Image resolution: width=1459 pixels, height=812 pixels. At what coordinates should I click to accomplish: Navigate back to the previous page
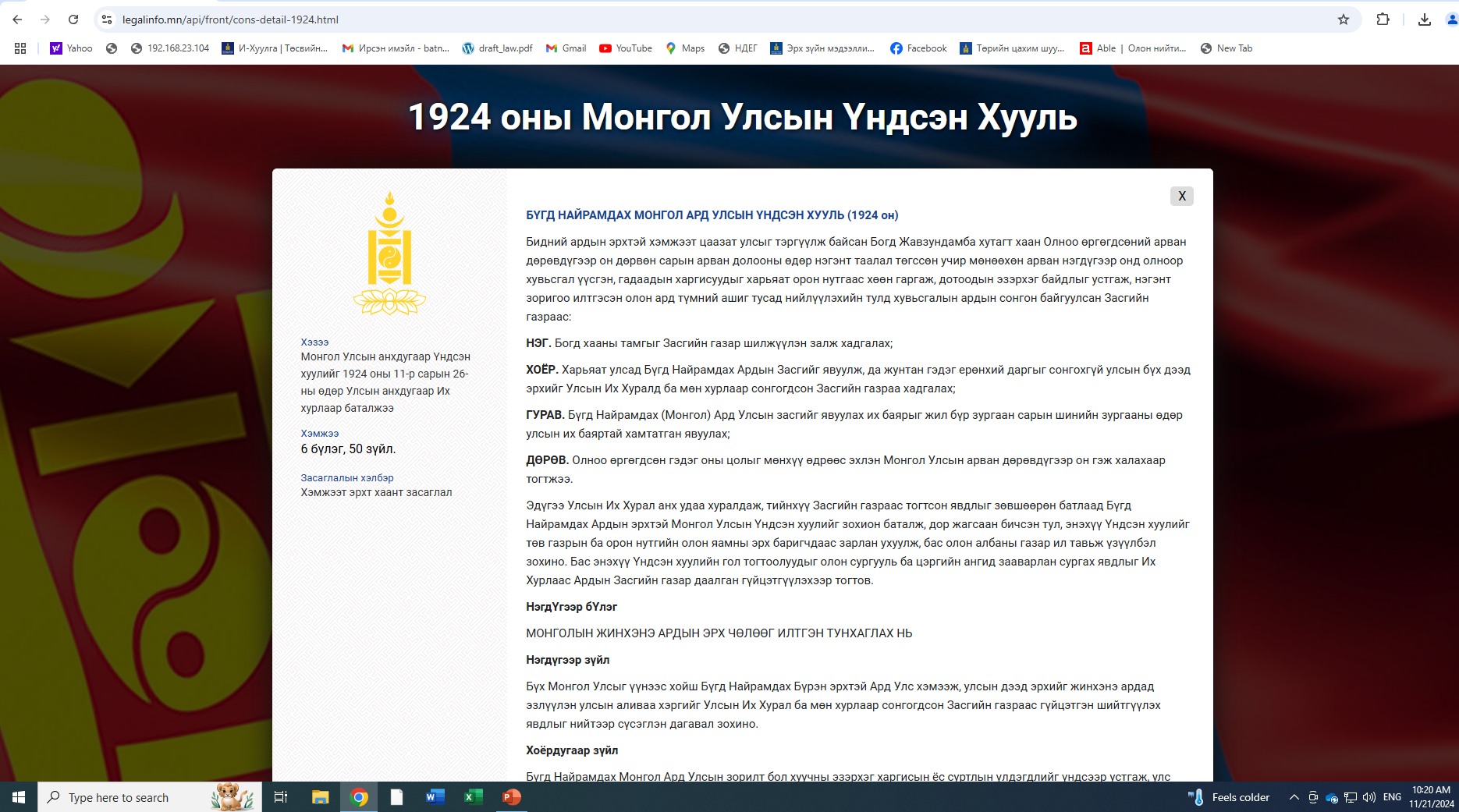coord(17,20)
